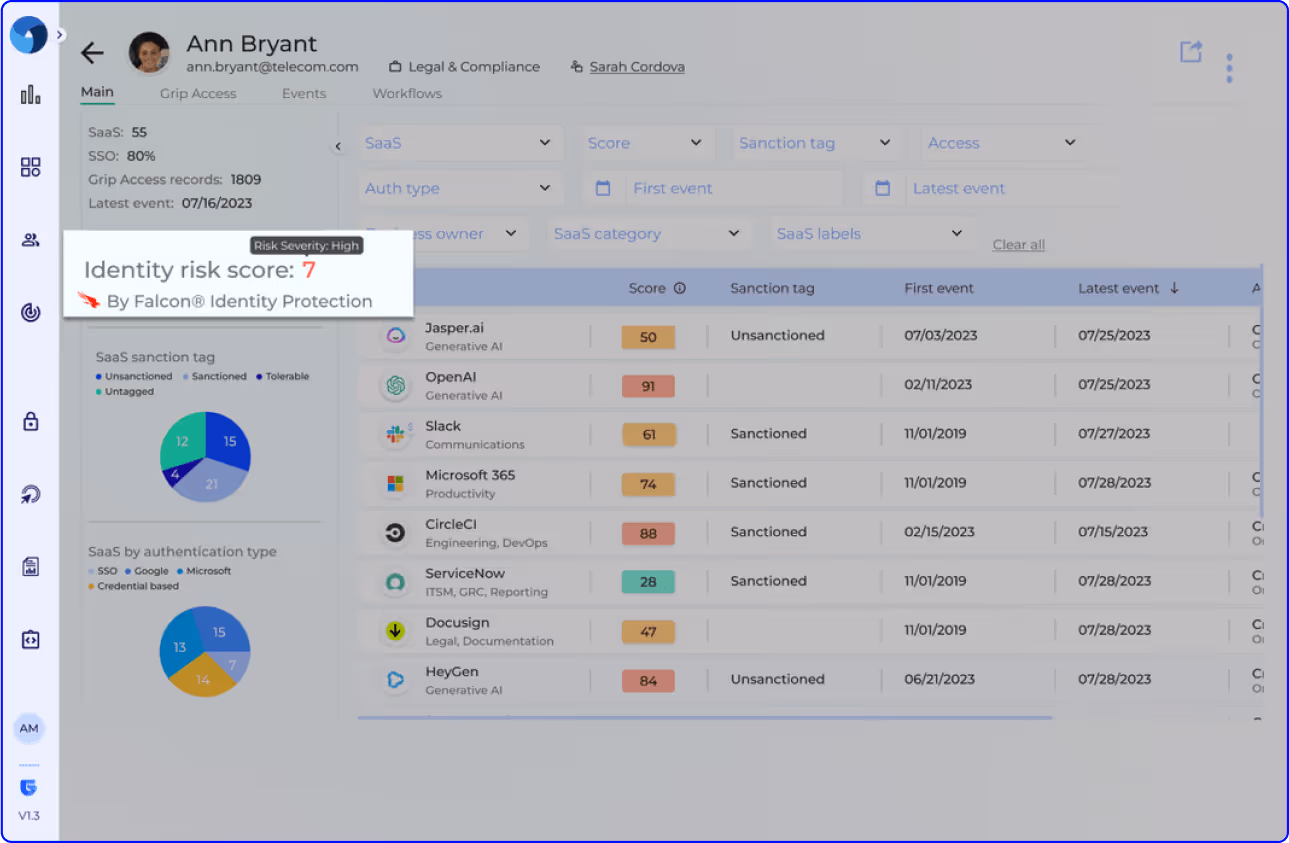Switch to the Workflows tab
Image resolution: width=1289 pixels, height=843 pixels.
407,94
